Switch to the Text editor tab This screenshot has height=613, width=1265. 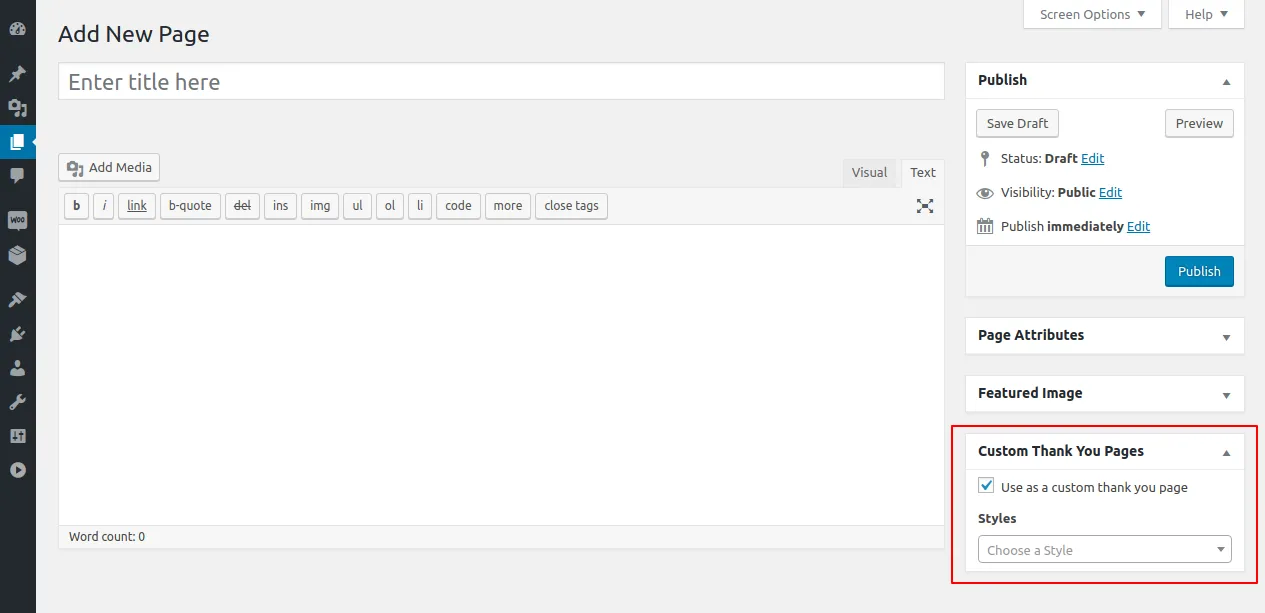[923, 172]
